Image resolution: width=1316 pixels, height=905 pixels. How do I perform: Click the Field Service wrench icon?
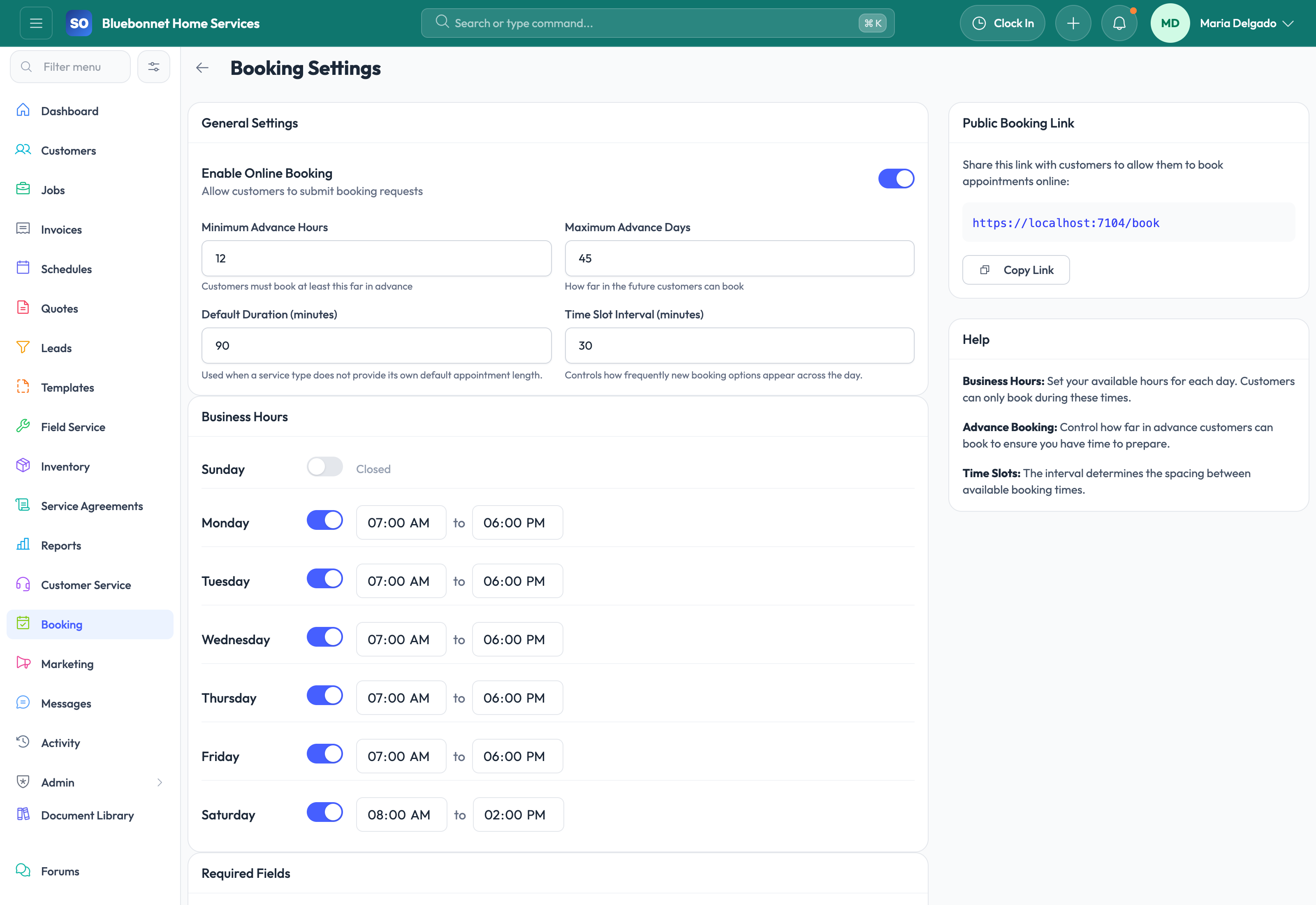(23, 426)
